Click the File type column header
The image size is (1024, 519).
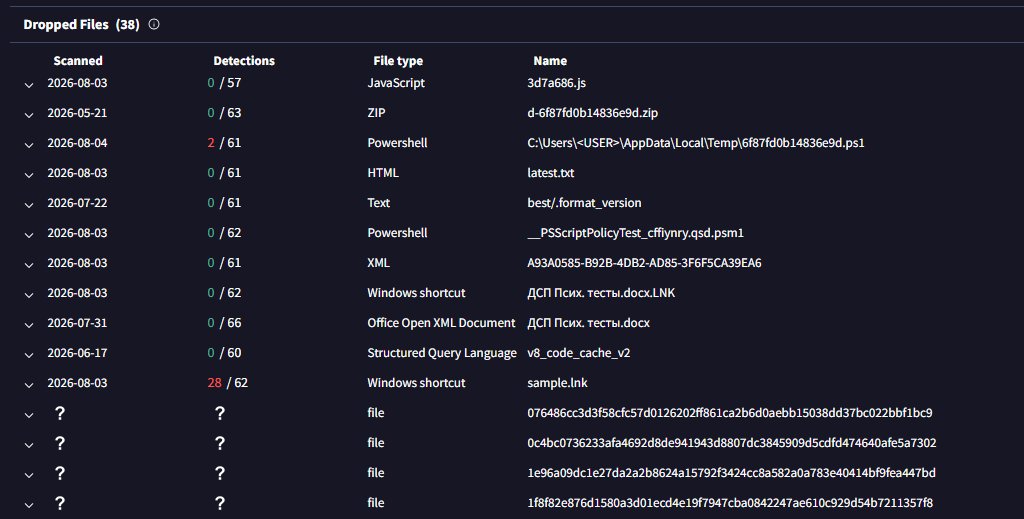pyautogui.click(x=398, y=61)
